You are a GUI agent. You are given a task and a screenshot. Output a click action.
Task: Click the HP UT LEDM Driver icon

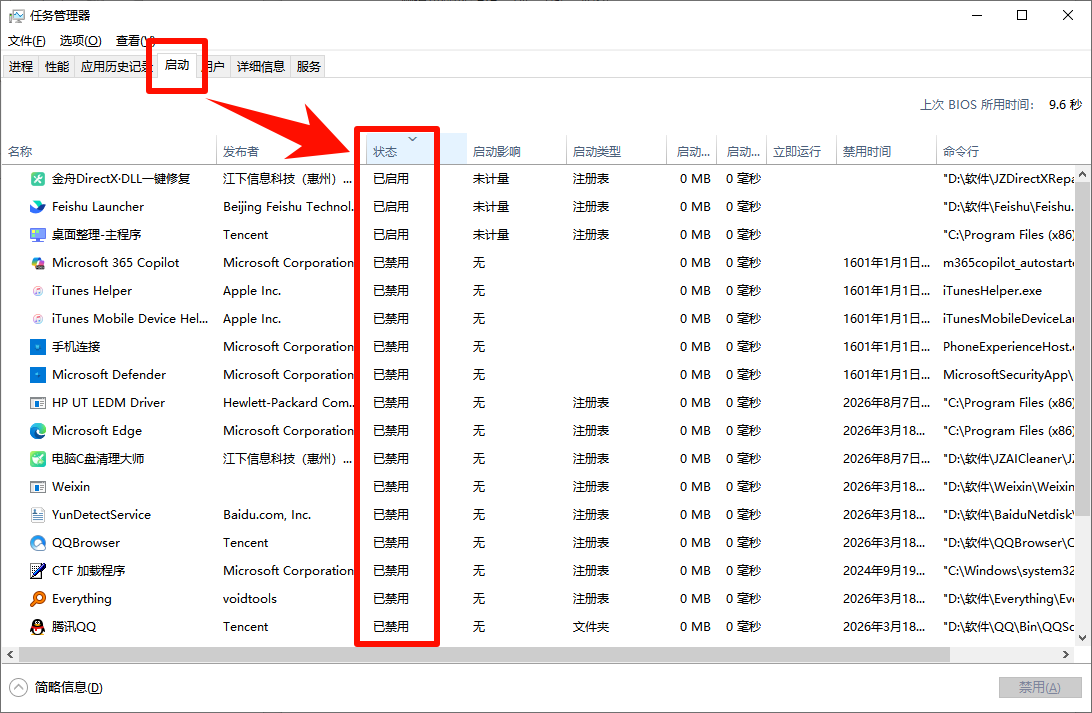pyautogui.click(x=38, y=403)
